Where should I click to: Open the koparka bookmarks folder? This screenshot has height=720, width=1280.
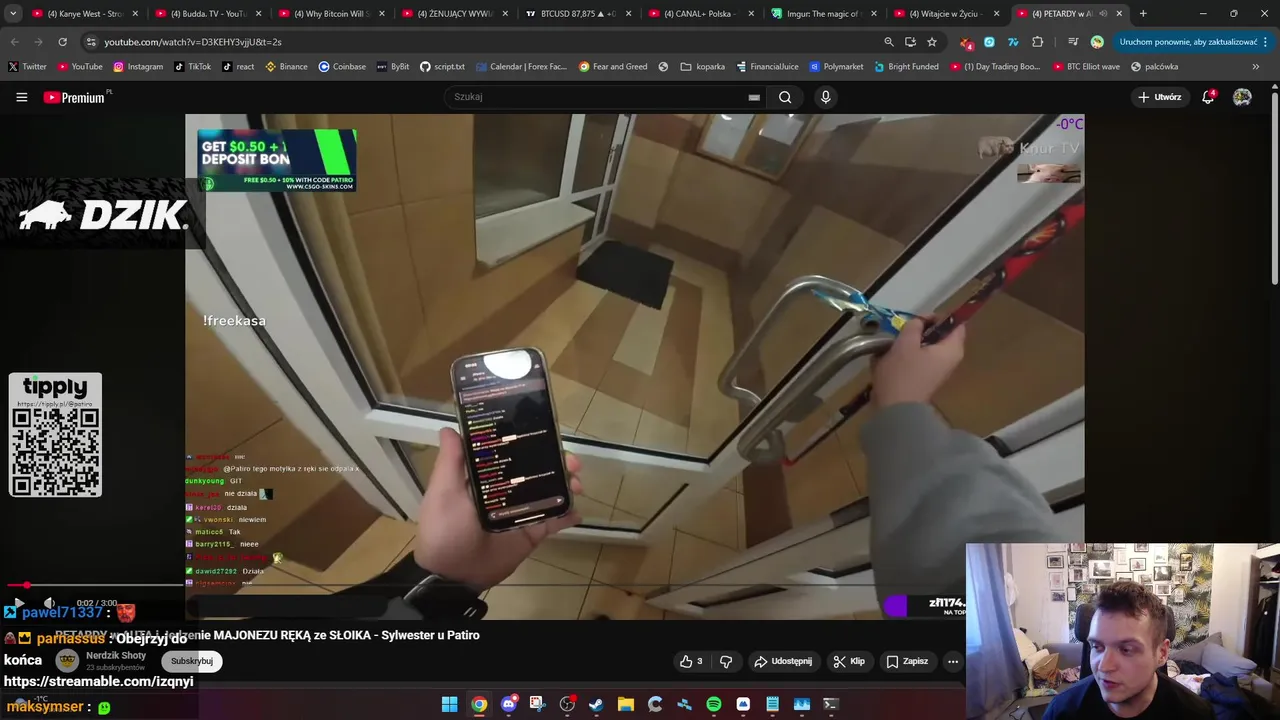(x=703, y=67)
